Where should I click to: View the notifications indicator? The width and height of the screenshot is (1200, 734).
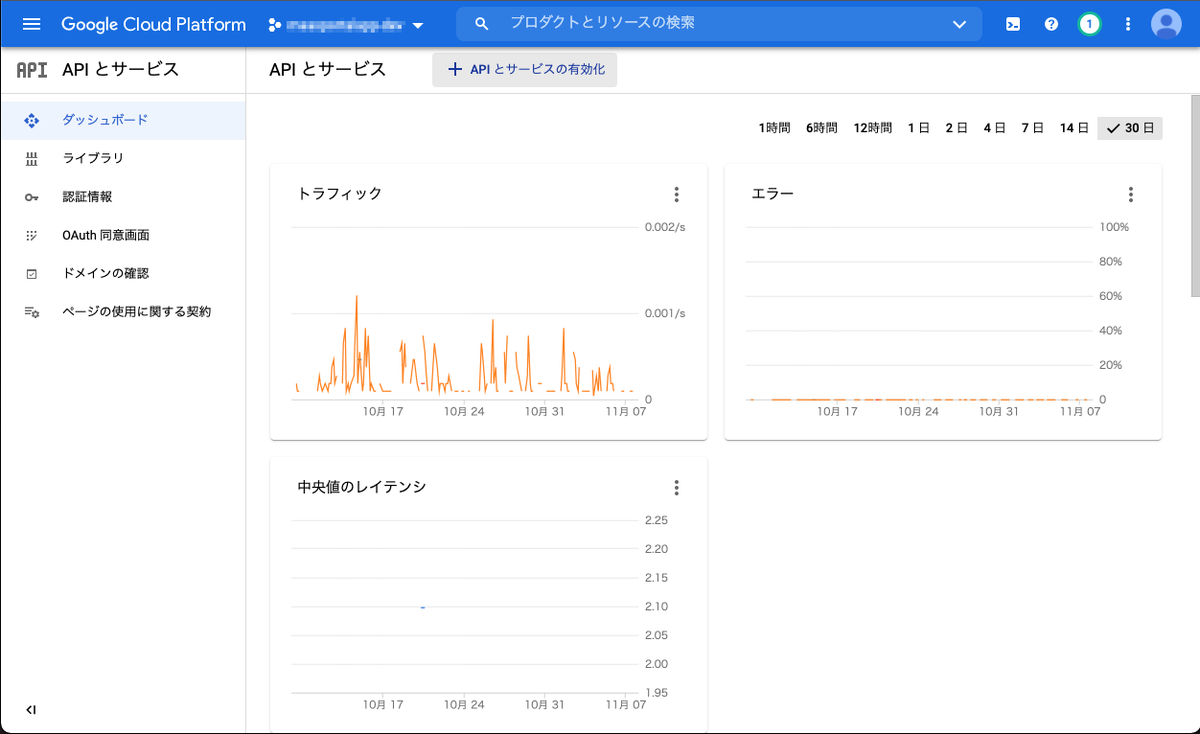(x=1089, y=24)
